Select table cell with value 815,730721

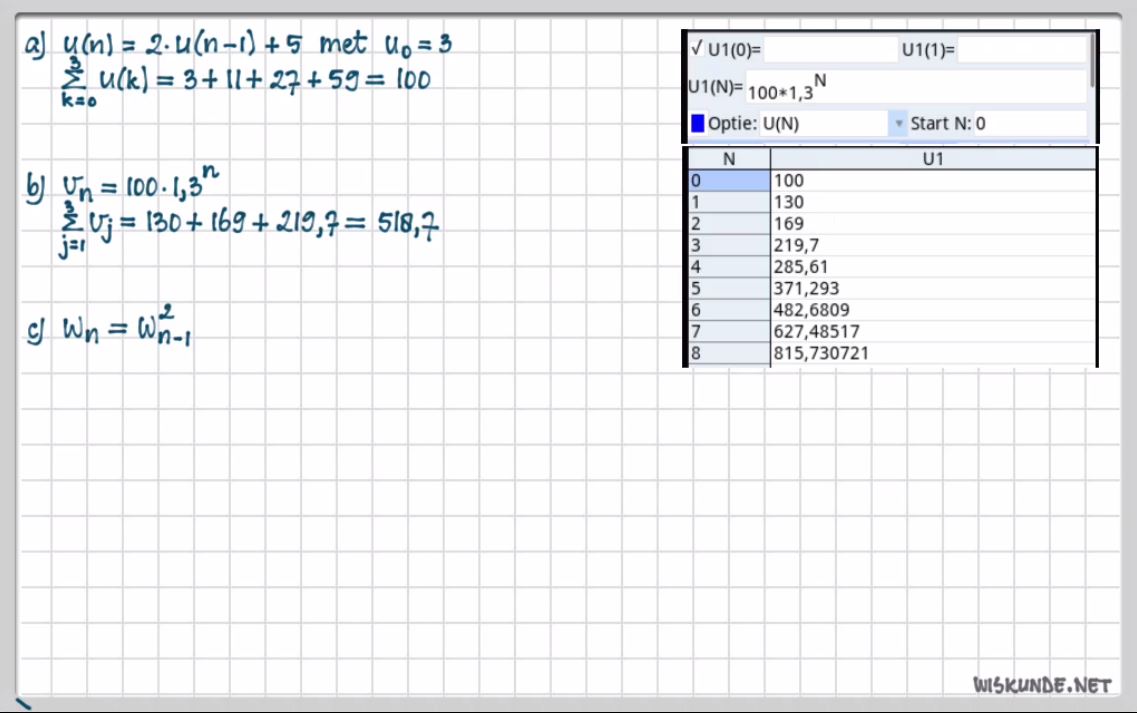[x=933, y=353]
